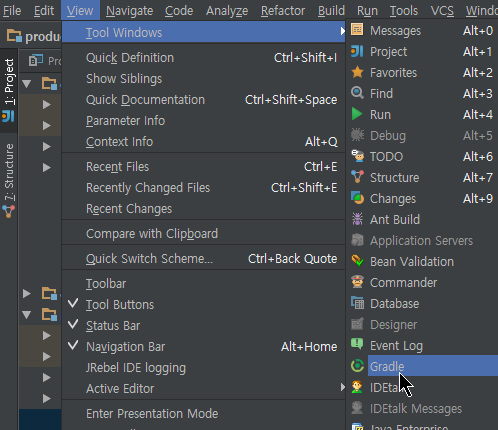This screenshot has width=498, height=430.
Task: Click the Ant Build icon
Action: (x=357, y=219)
